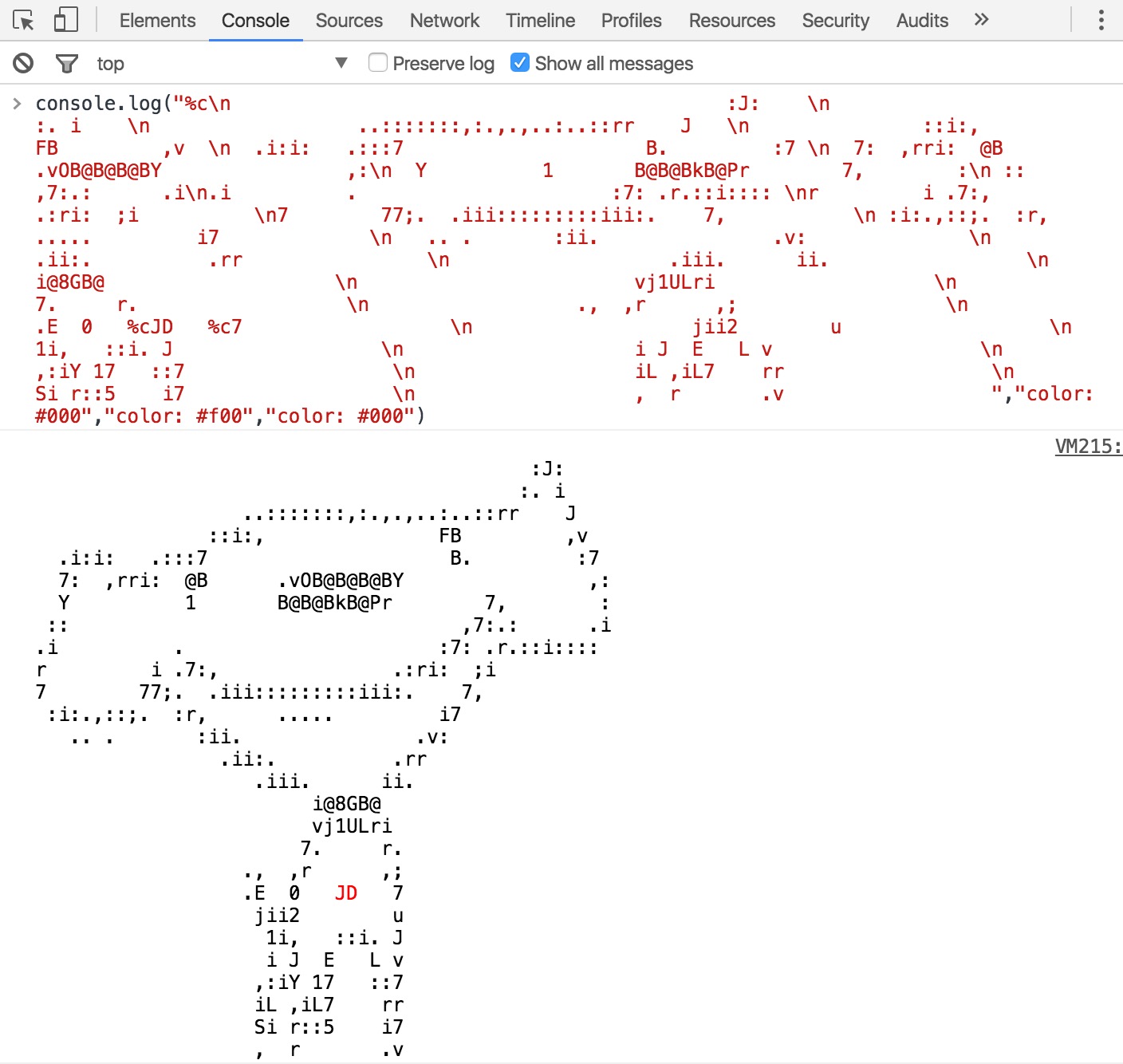1123x1064 pixels.
Task: Select the Console tab
Action: pos(255,21)
